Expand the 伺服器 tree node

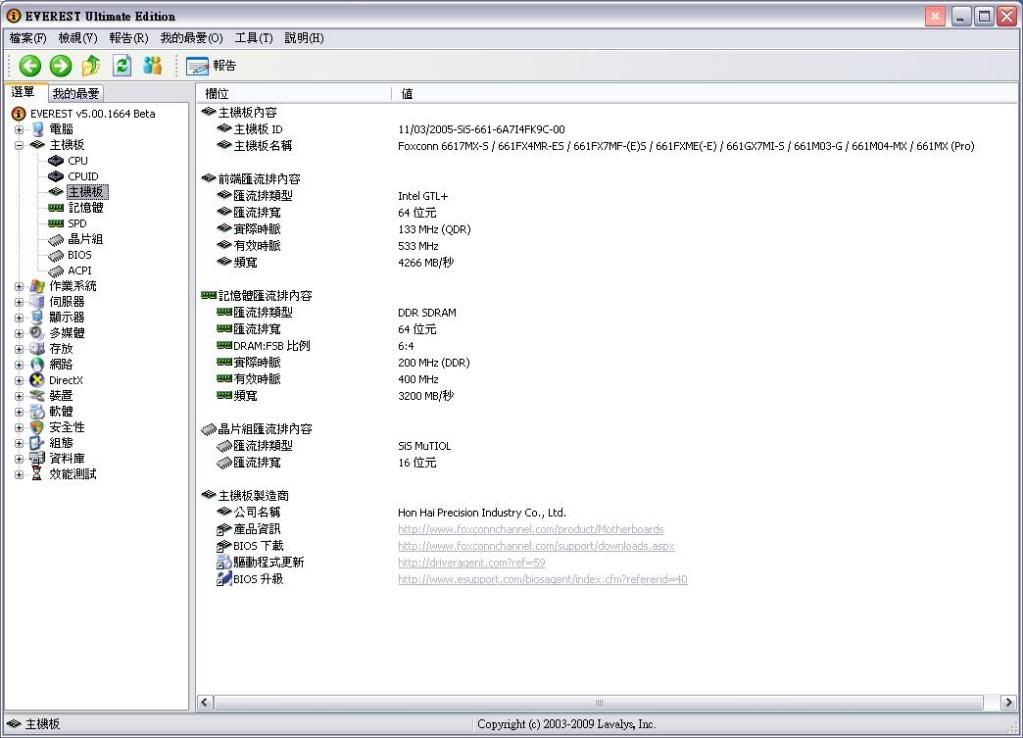tap(19, 301)
